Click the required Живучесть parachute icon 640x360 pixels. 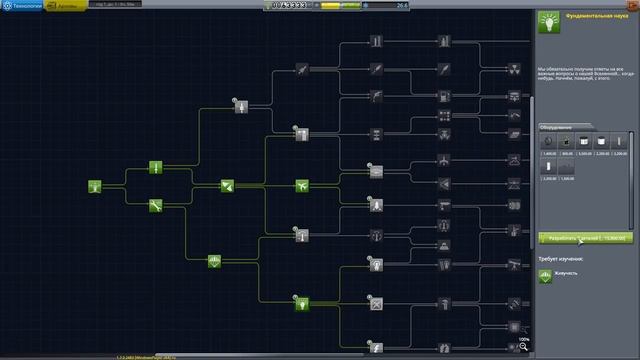[545, 276]
